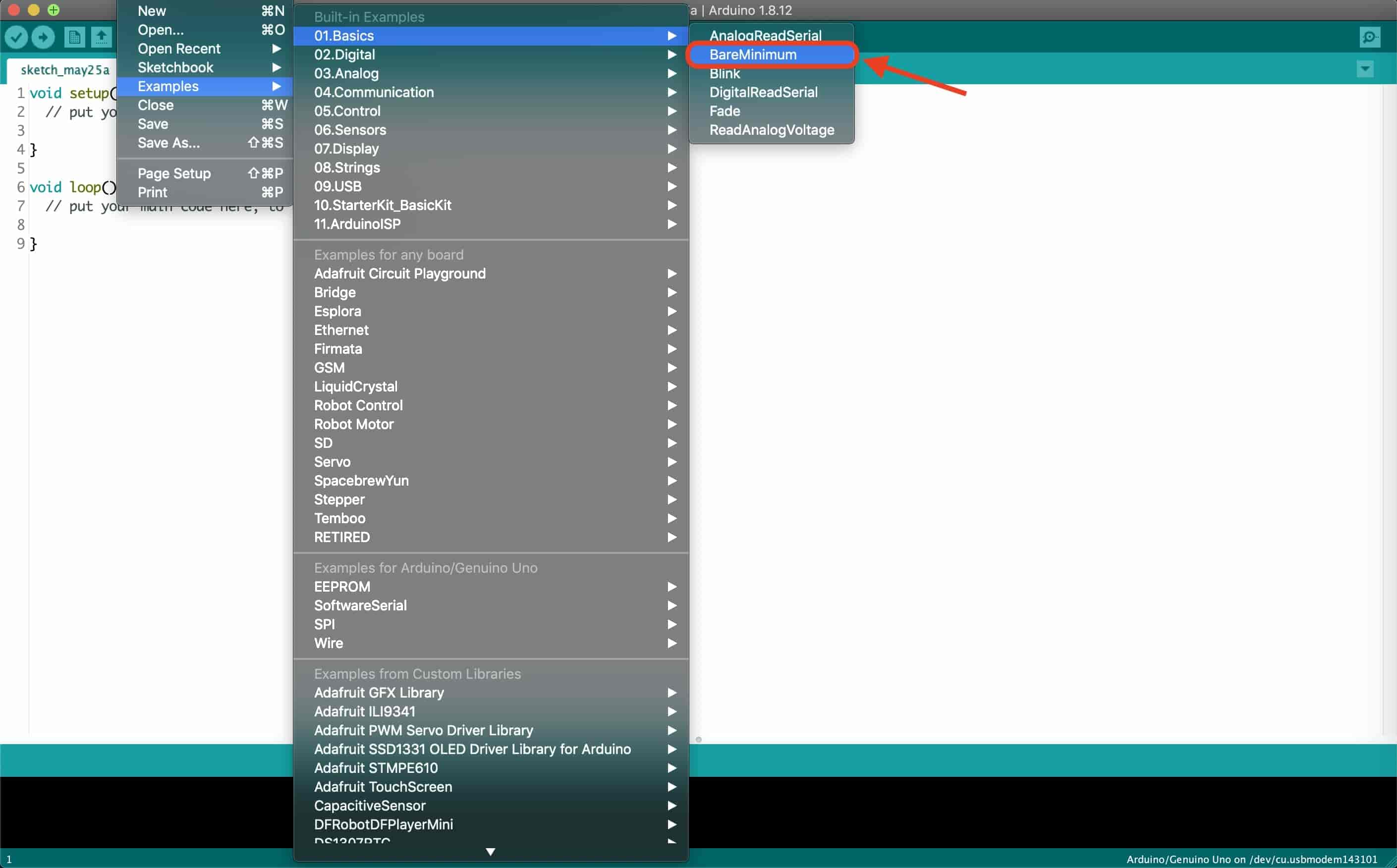Open the DFRobotDFPlayerMini examples submenu
This screenshot has width=1397, height=868.
[491, 825]
